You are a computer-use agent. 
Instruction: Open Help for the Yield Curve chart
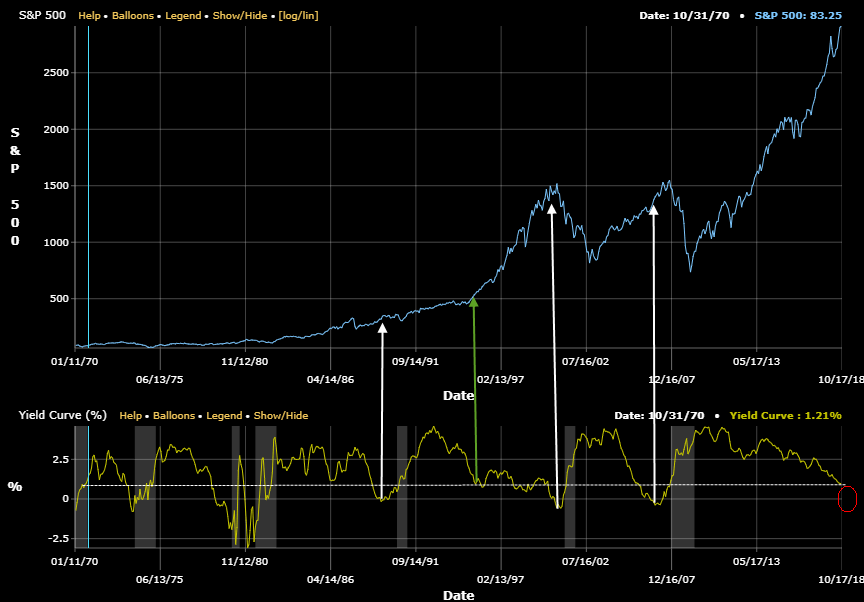pos(131,415)
